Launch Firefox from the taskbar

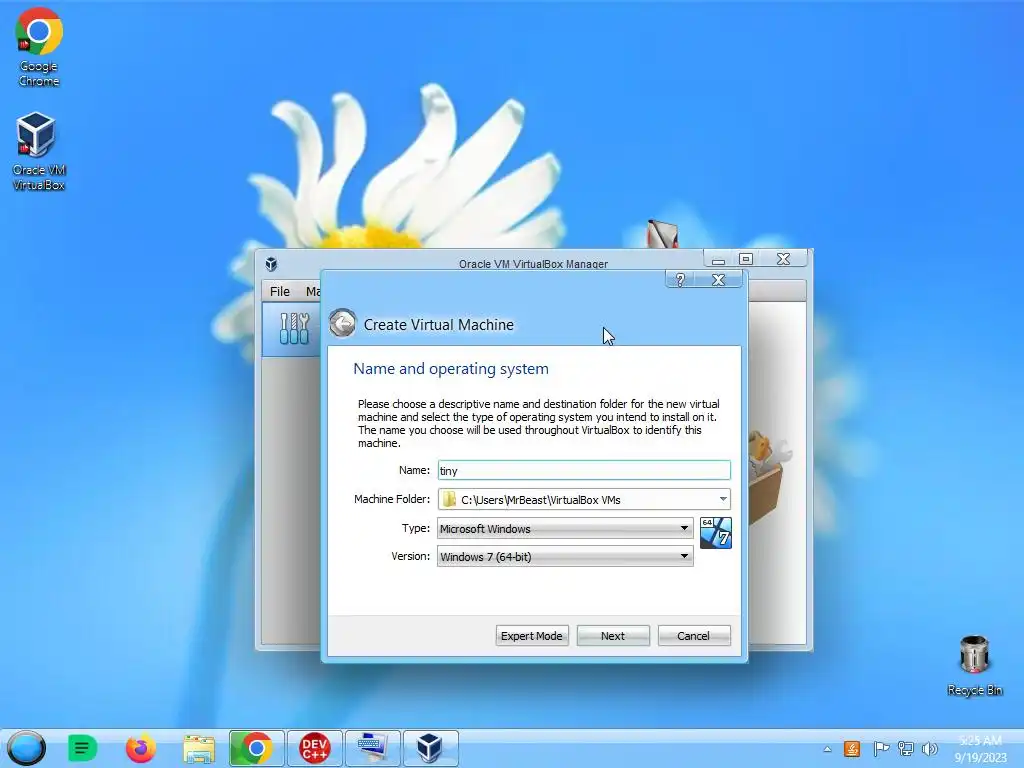click(141, 748)
